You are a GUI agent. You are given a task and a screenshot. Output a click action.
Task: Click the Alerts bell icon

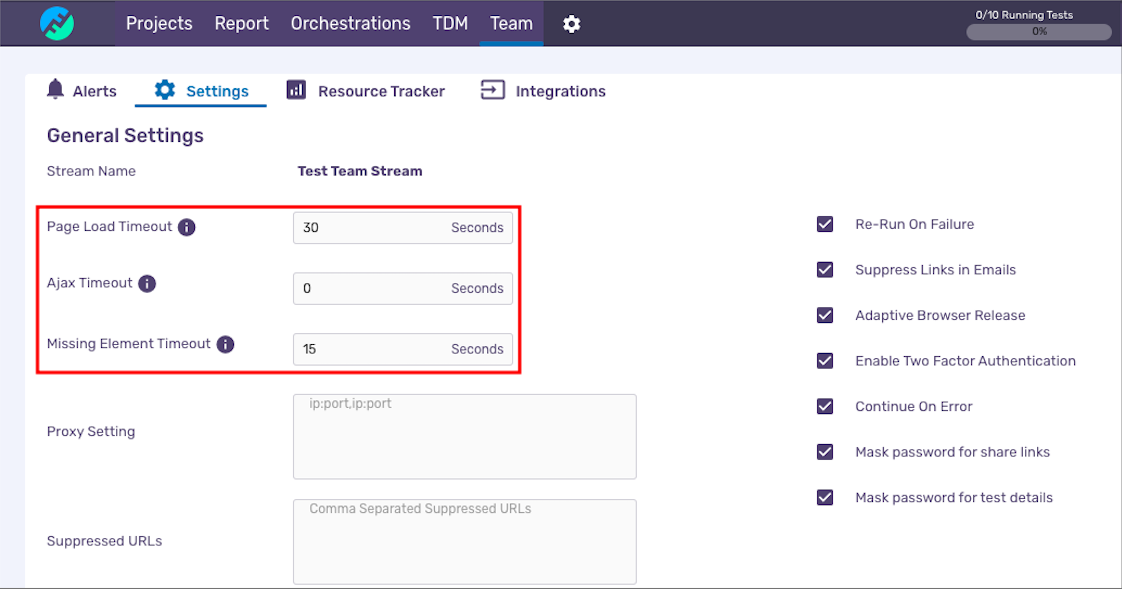(55, 89)
